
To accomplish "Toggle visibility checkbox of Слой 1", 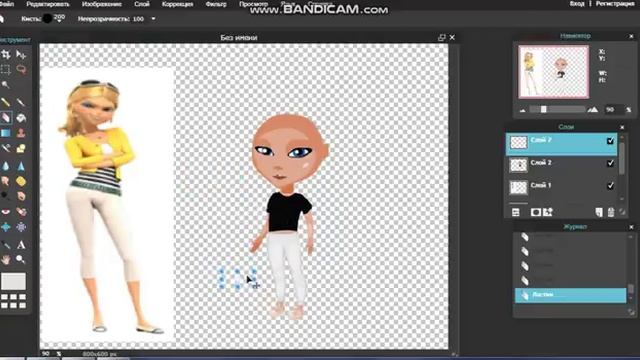I will (610, 186).
